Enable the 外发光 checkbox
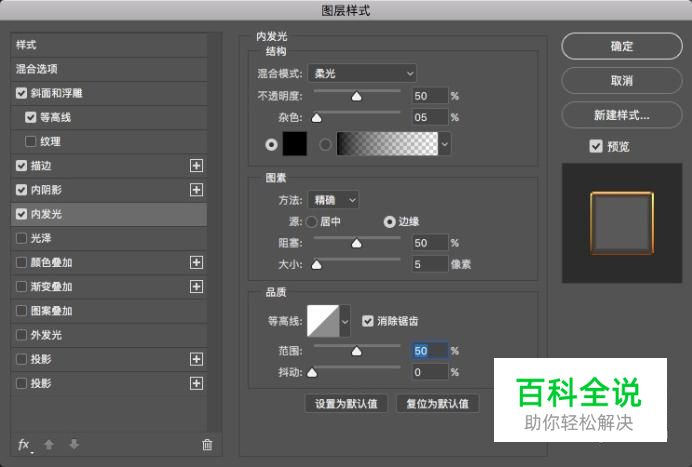692x467 pixels. pyautogui.click(x=21, y=335)
